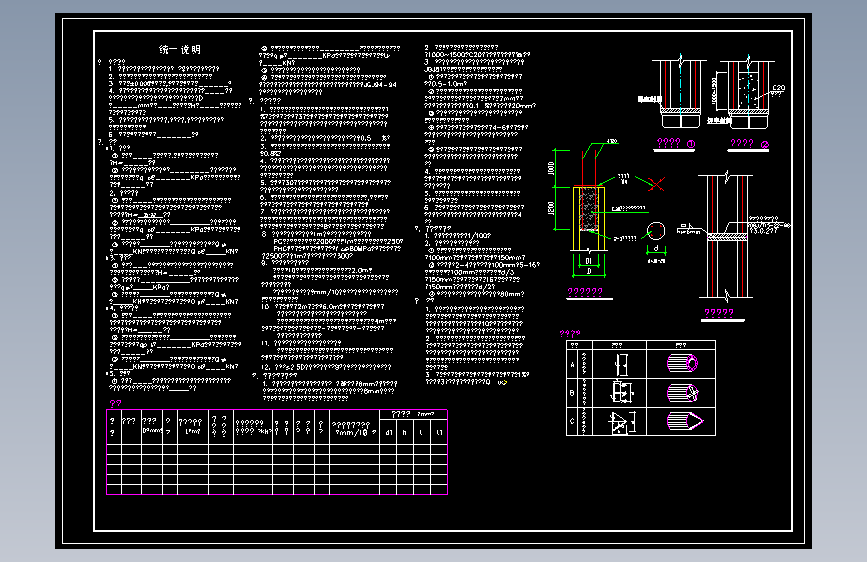This screenshot has height=562, width=867.
Task: Select the mm/10 column header cell
Action: (354, 429)
